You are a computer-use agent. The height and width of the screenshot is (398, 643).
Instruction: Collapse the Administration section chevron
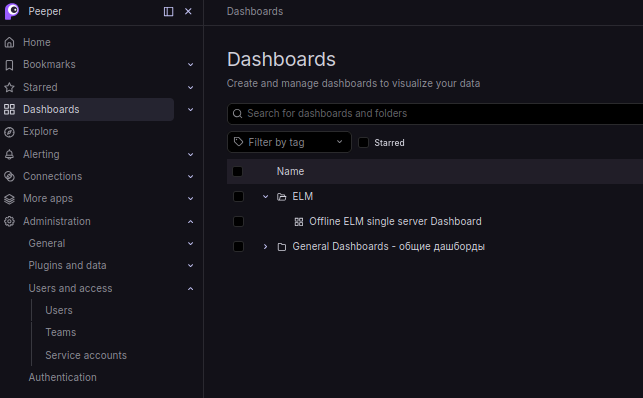pyautogui.click(x=190, y=222)
